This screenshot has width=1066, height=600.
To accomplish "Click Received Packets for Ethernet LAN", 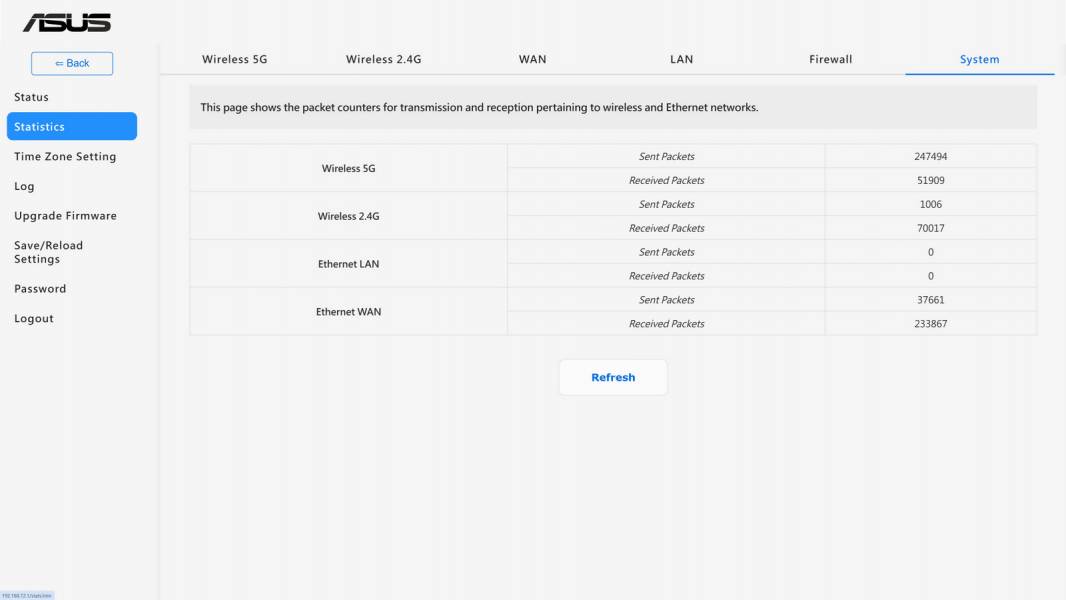I will [666, 276].
